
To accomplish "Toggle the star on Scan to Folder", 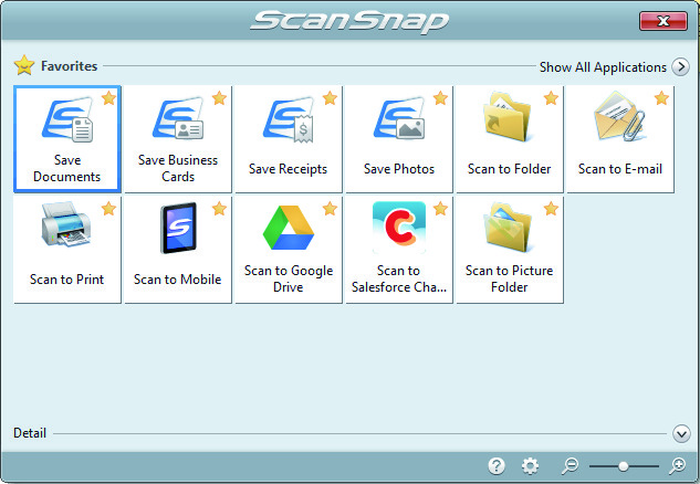I will pos(551,98).
